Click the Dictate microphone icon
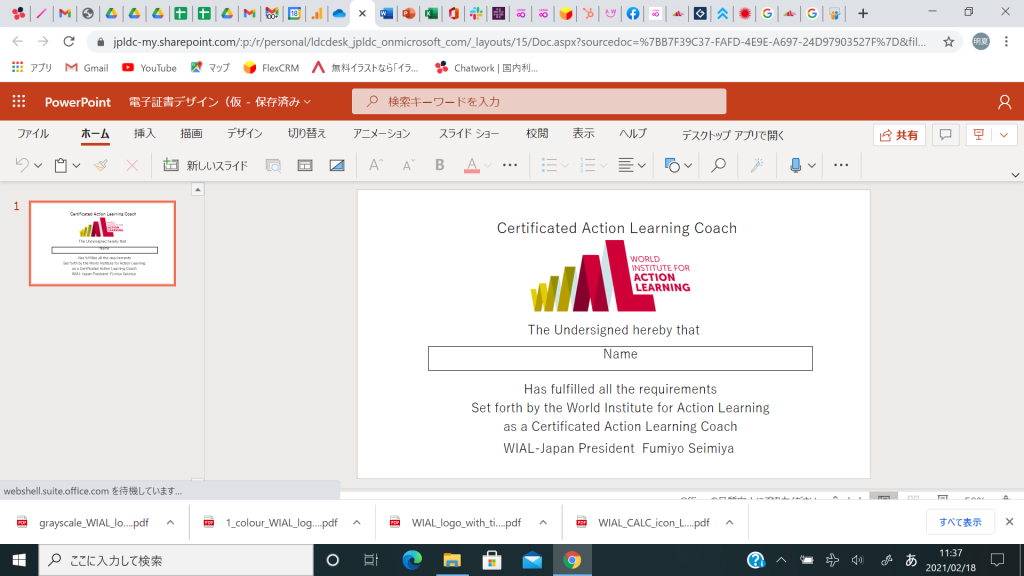 click(x=796, y=165)
